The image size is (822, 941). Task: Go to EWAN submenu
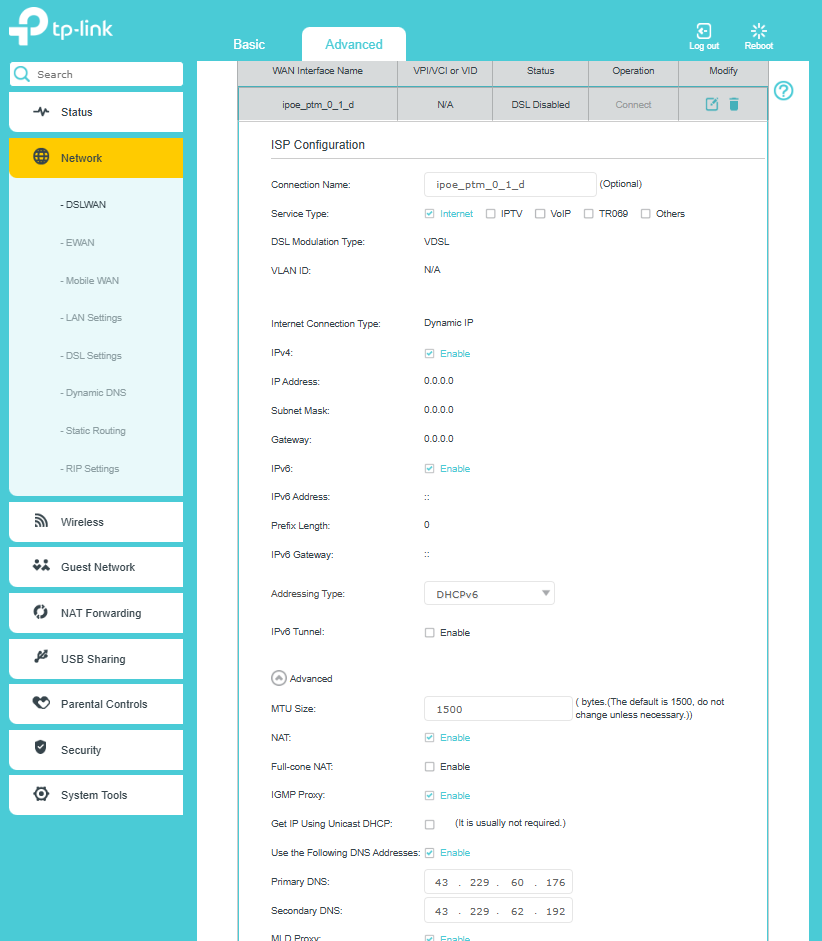pos(77,242)
